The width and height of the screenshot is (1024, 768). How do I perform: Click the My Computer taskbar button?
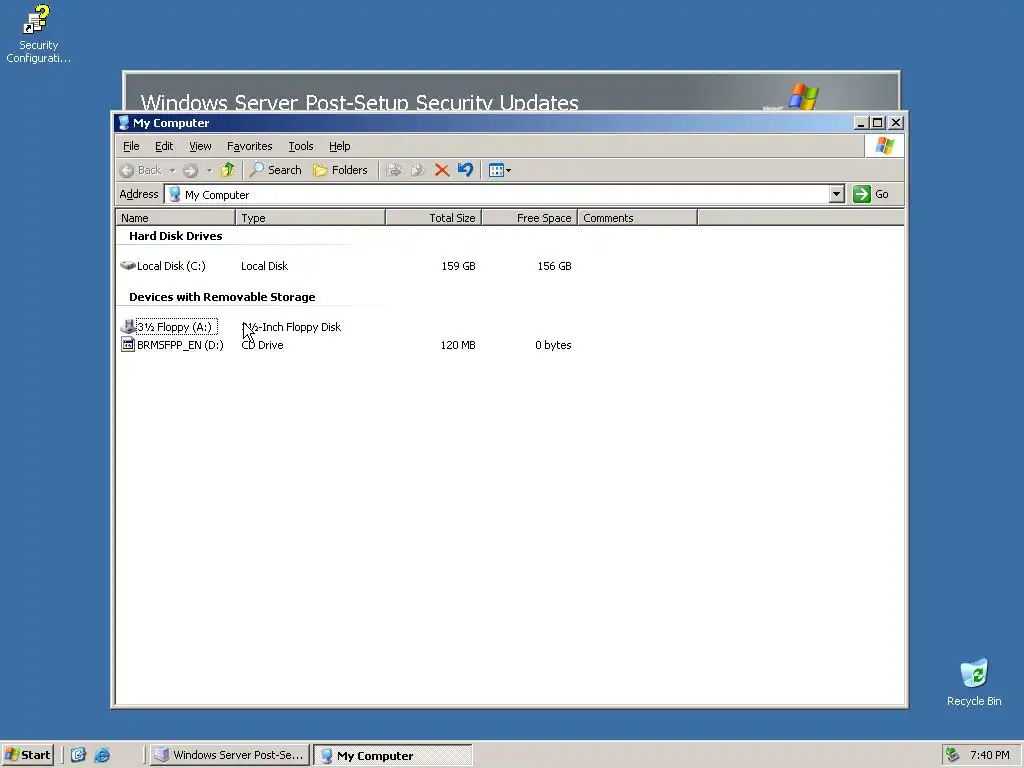tap(392, 756)
